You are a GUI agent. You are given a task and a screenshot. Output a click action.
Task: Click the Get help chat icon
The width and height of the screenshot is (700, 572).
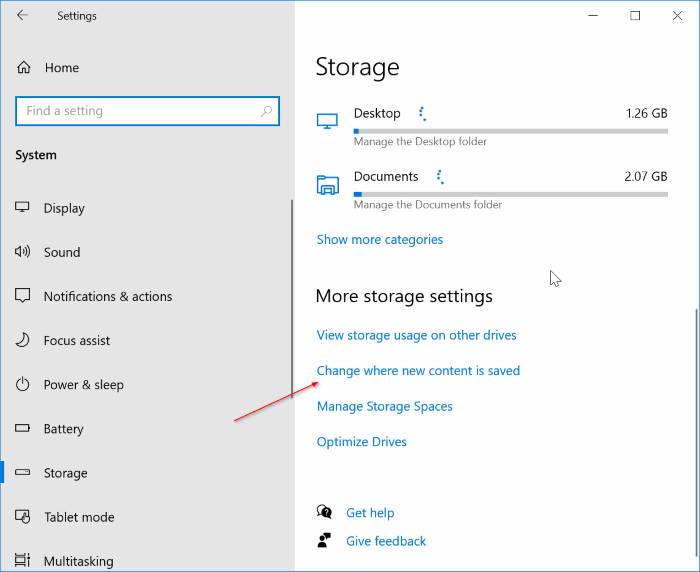pyautogui.click(x=324, y=512)
